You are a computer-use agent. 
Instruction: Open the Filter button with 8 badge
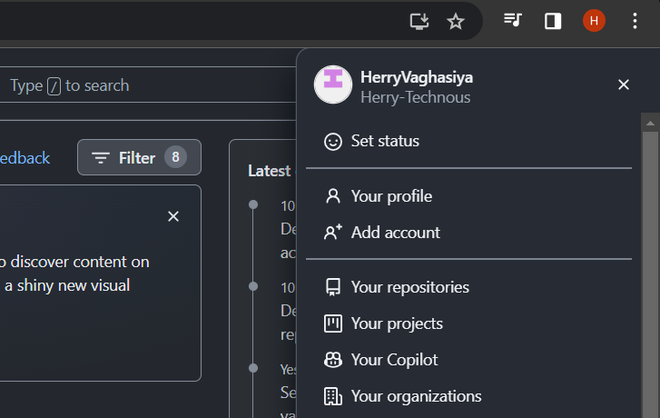coord(139,157)
